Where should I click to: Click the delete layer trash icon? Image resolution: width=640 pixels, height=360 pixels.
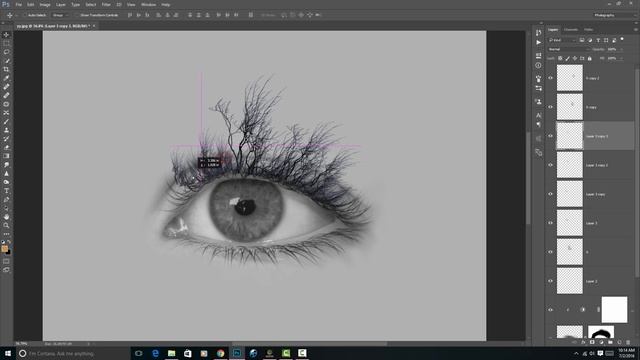[x=628, y=342]
